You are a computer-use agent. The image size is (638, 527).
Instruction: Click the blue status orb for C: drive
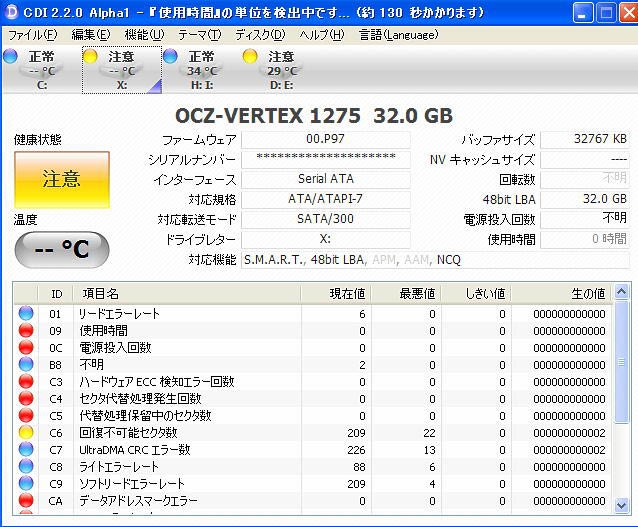click(x=11, y=56)
